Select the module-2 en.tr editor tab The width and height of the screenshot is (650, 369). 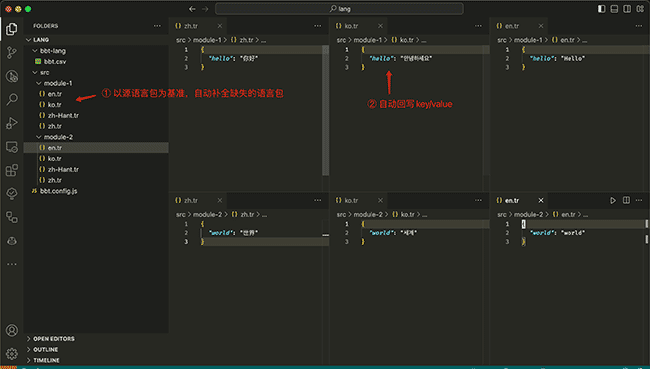[519, 200]
